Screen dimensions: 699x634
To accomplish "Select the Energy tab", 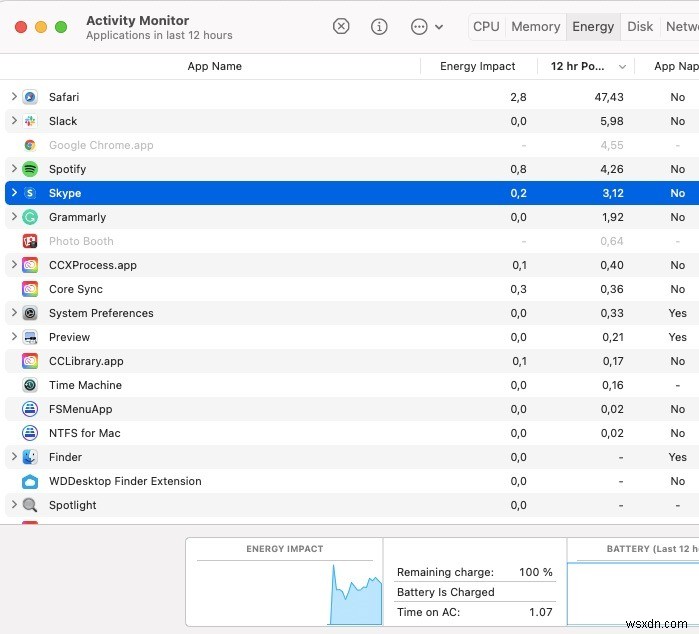I will click(593, 26).
